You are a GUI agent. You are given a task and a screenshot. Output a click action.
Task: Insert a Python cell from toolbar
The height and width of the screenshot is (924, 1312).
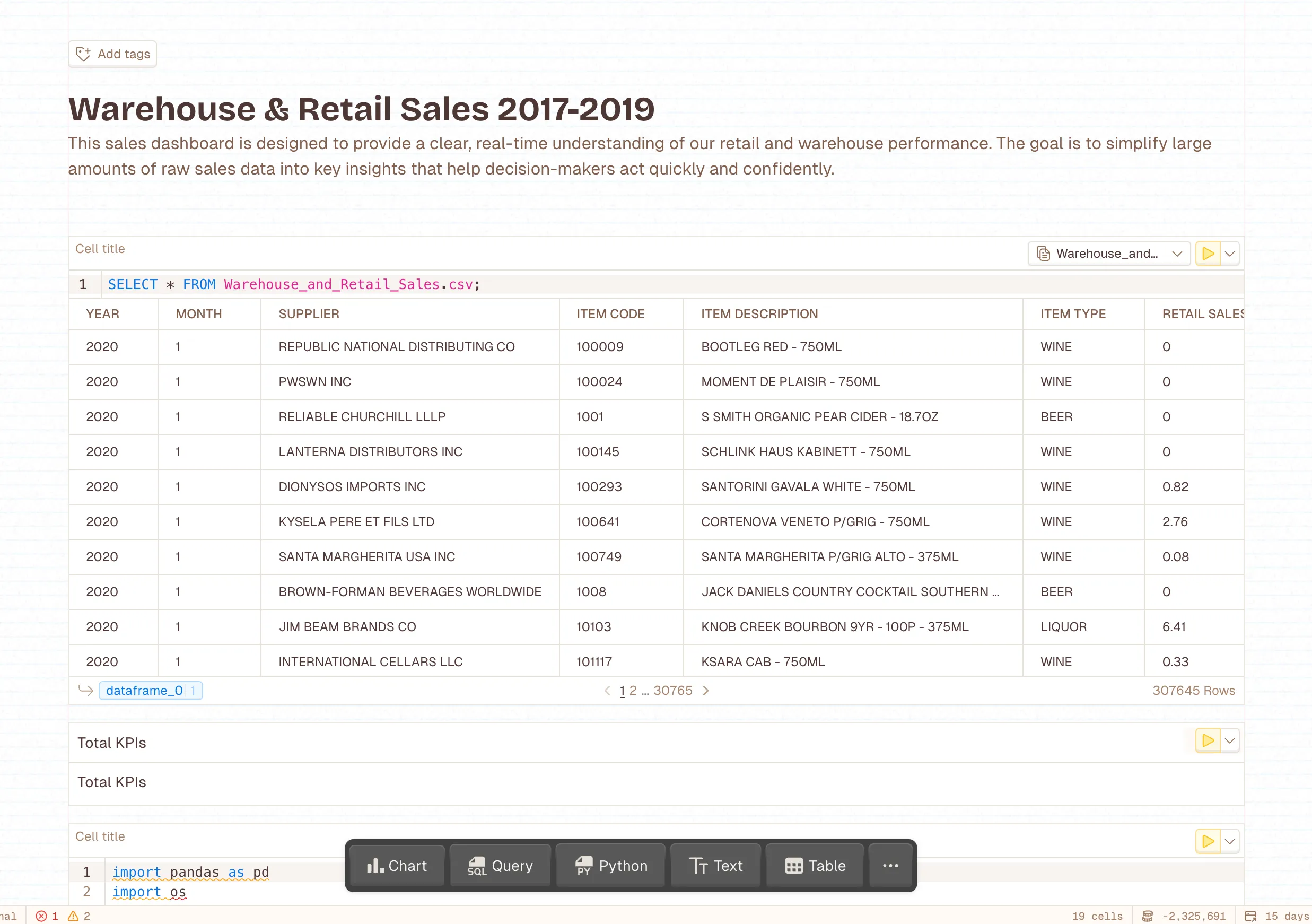pos(611,866)
